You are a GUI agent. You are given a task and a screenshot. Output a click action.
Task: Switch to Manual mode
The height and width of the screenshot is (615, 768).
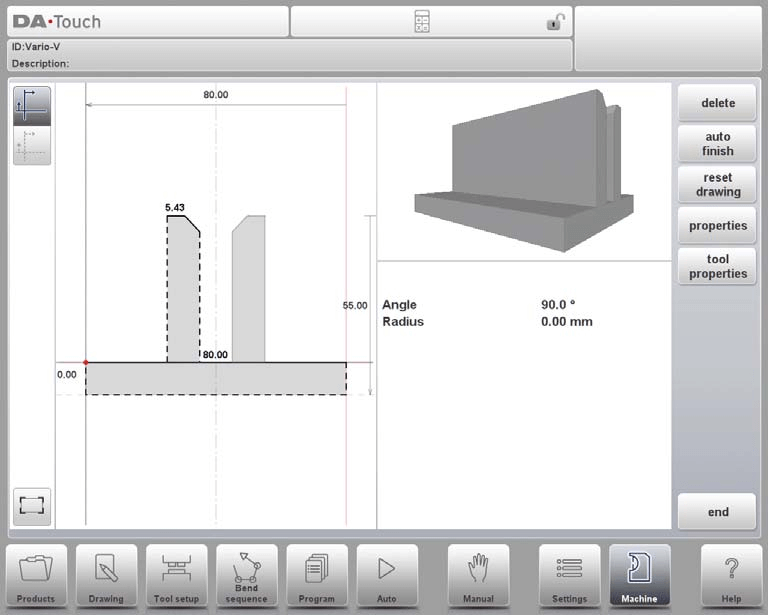coord(478,576)
